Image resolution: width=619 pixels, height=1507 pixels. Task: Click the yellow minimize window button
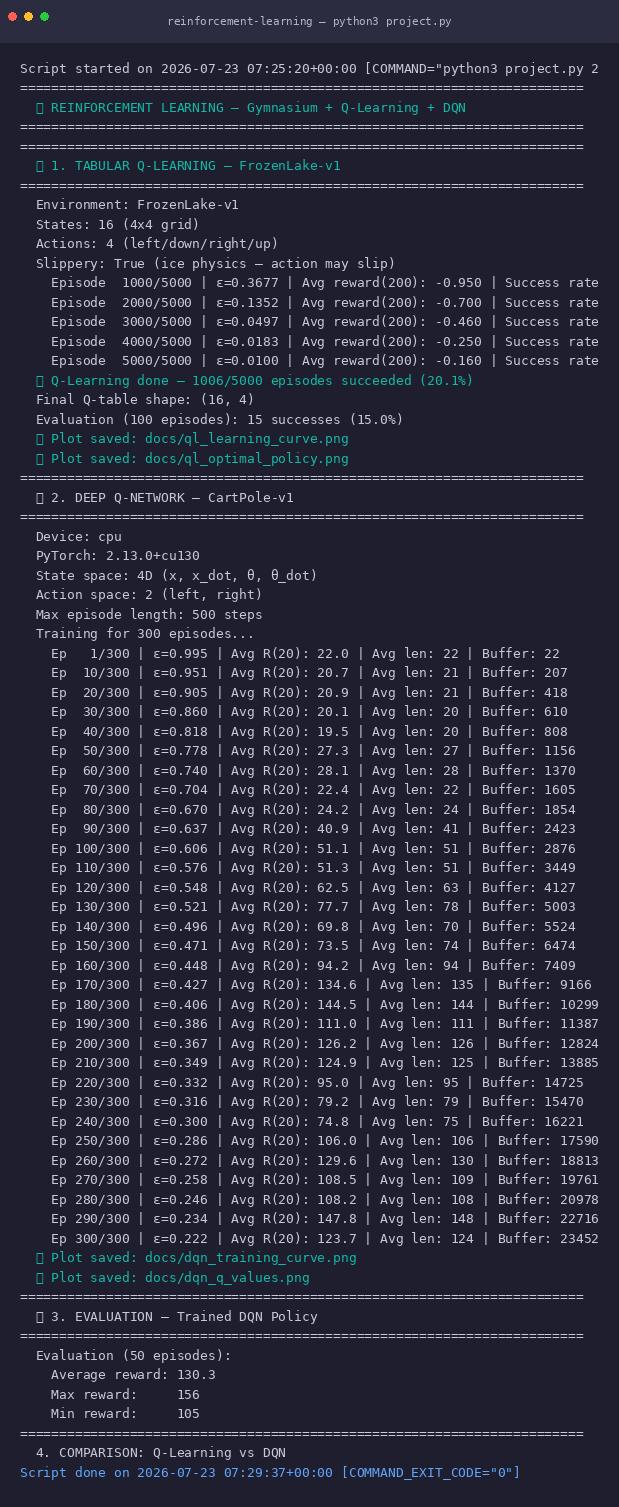[29, 17]
